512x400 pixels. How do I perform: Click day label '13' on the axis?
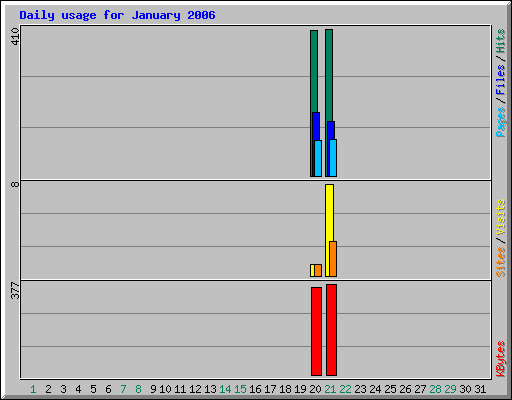pos(210,389)
